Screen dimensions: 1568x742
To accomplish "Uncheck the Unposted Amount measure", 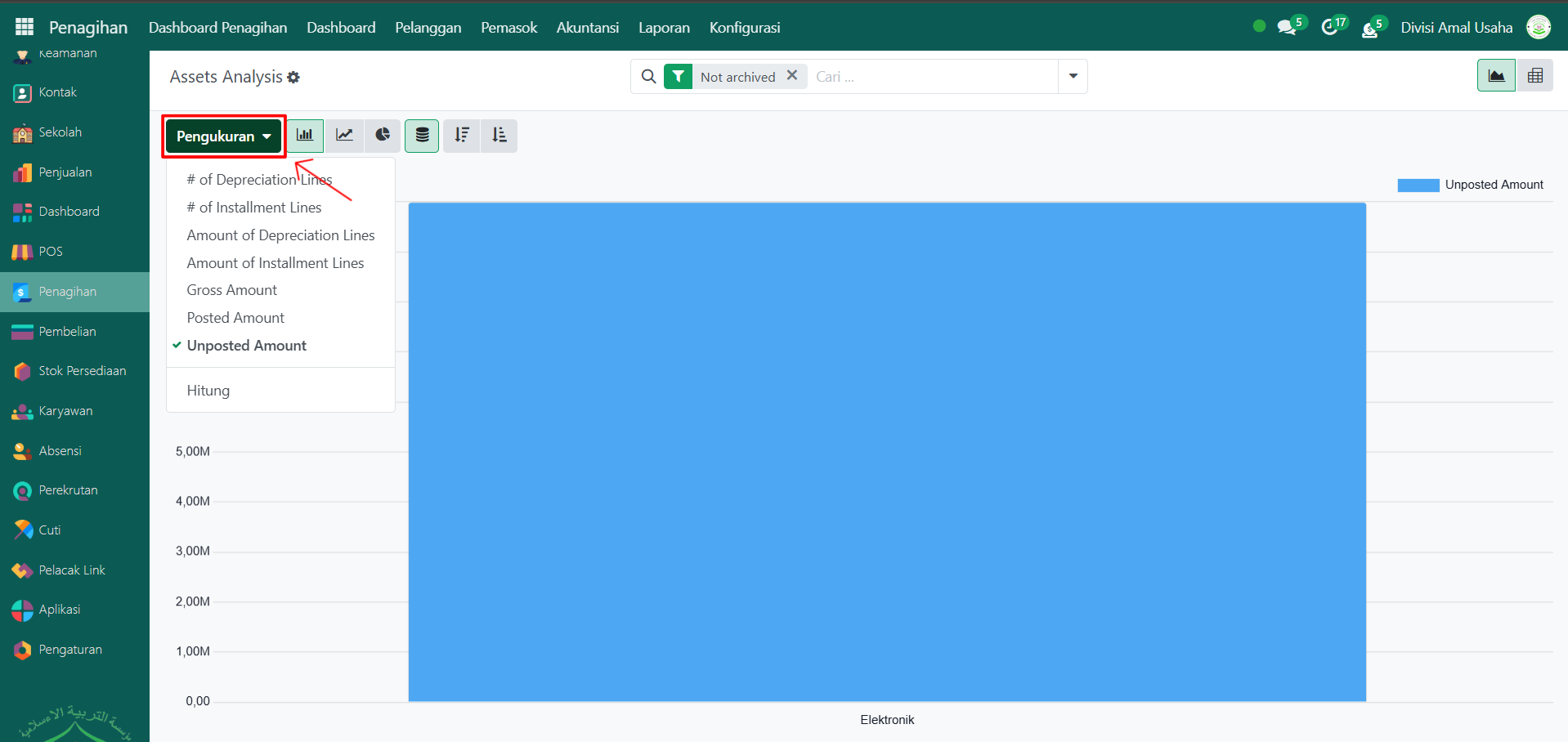I will click(x=246, y=346).
